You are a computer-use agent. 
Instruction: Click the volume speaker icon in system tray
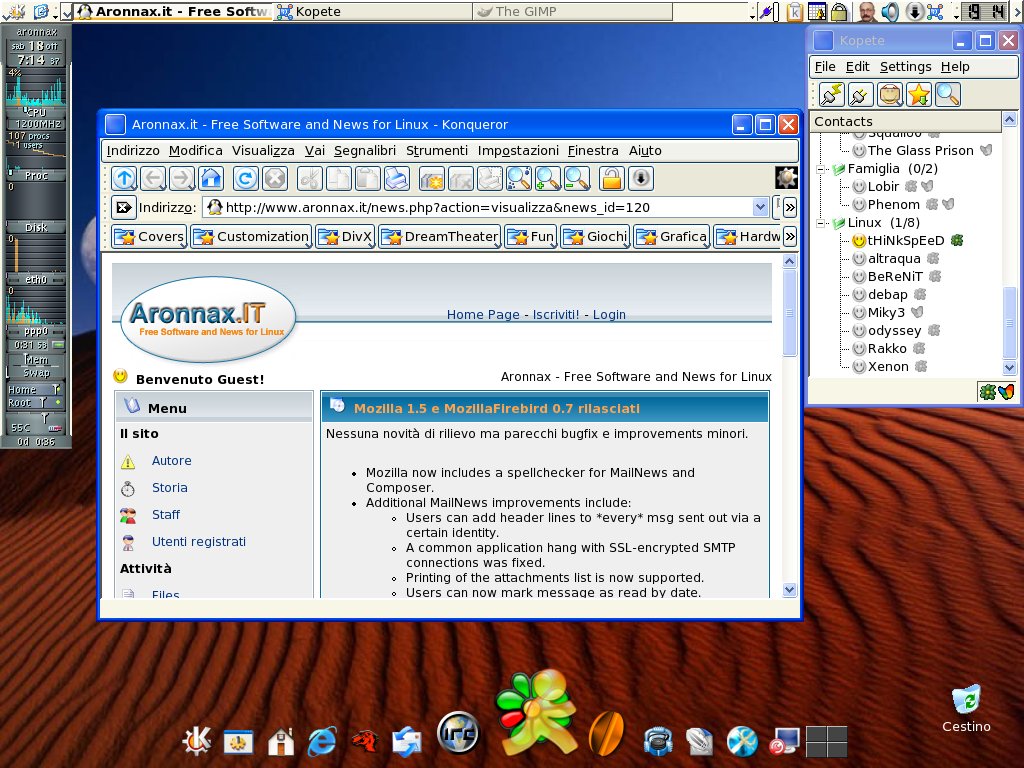tap(889, 11)
